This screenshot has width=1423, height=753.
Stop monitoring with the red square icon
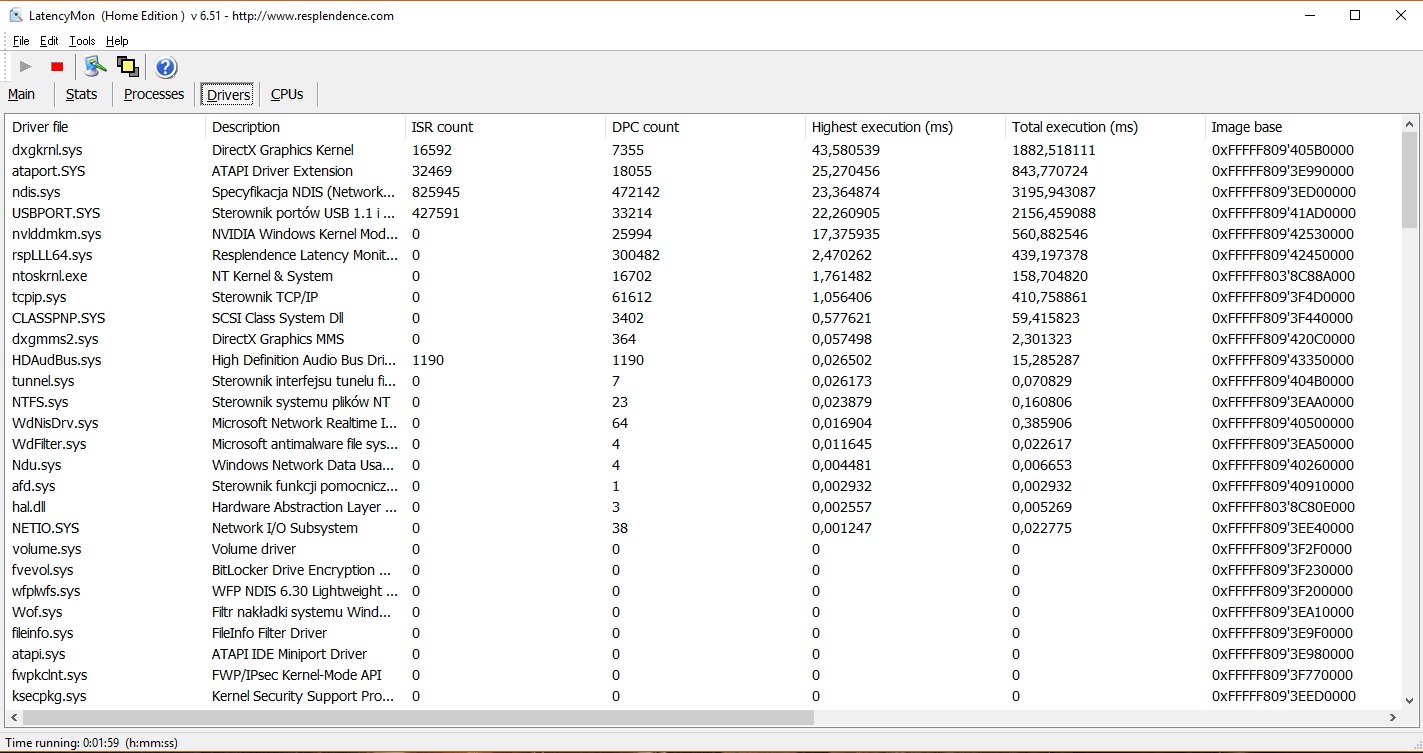[57, 67]
